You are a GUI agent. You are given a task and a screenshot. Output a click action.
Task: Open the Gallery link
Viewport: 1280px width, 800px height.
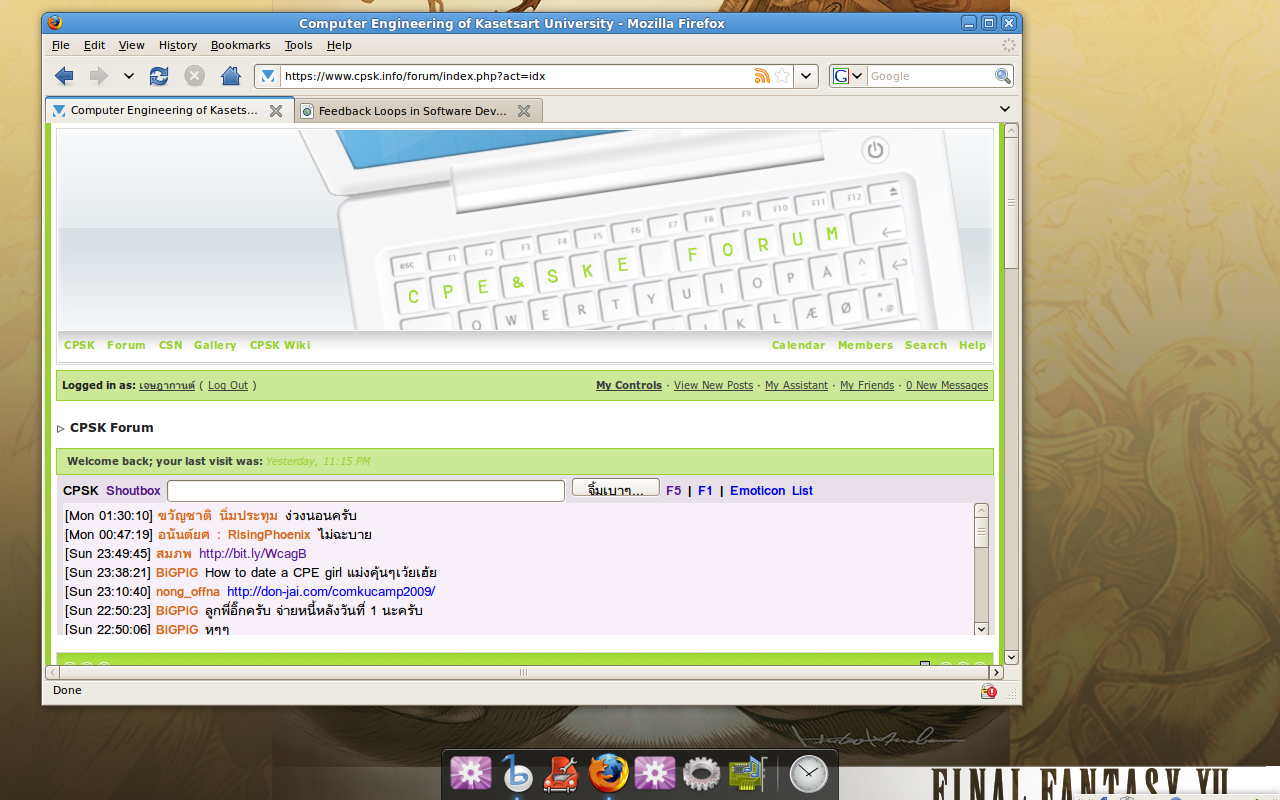click(215, 345)
